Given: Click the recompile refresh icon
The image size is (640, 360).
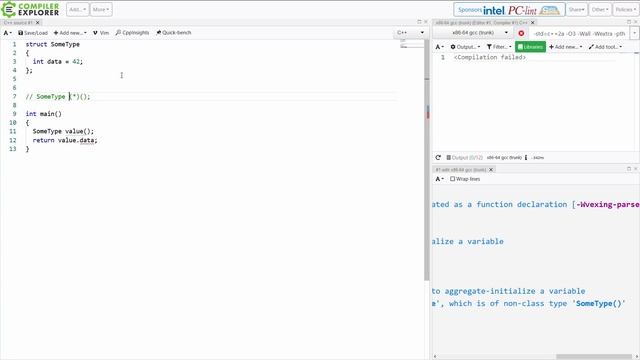Looking at the screenshot, I should click(x=438, y=158).
